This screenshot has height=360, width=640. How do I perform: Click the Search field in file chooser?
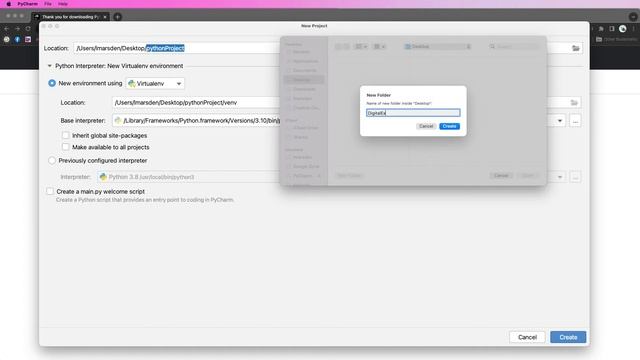click(513, 47)
